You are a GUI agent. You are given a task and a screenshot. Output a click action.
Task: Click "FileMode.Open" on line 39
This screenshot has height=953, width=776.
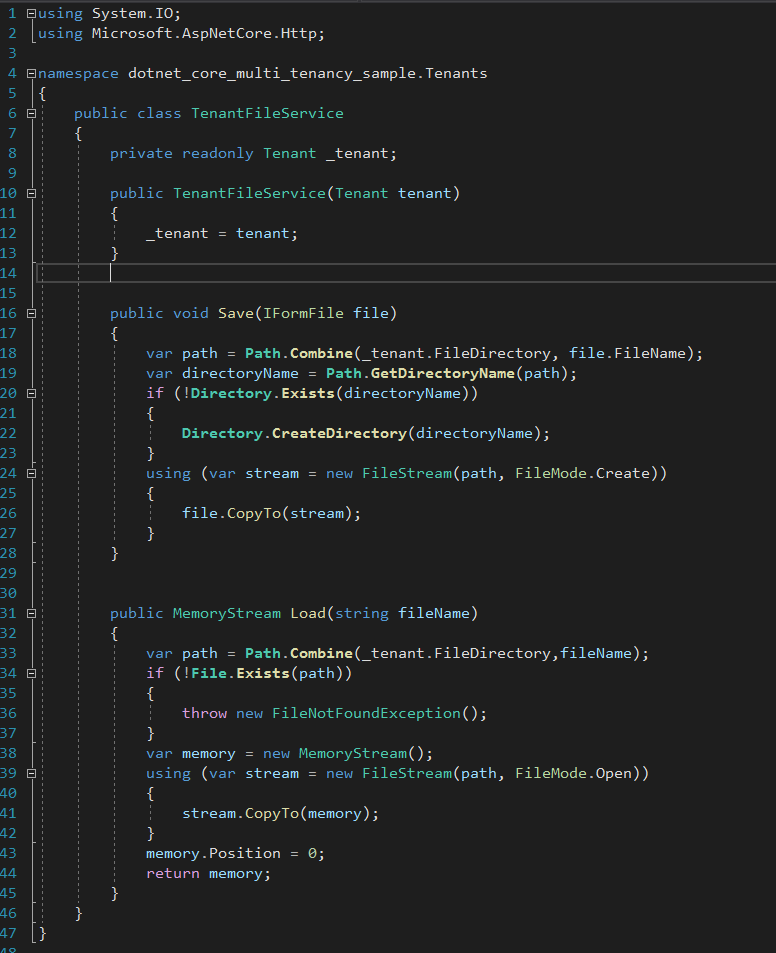(x=573, y=774)
